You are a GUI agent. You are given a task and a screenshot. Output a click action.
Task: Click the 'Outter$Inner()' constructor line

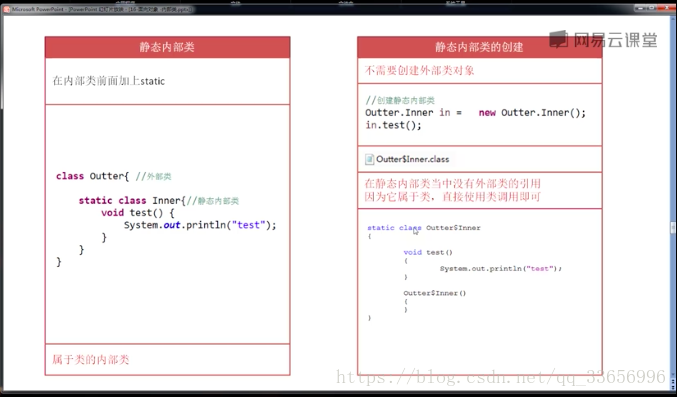(435, 293)
